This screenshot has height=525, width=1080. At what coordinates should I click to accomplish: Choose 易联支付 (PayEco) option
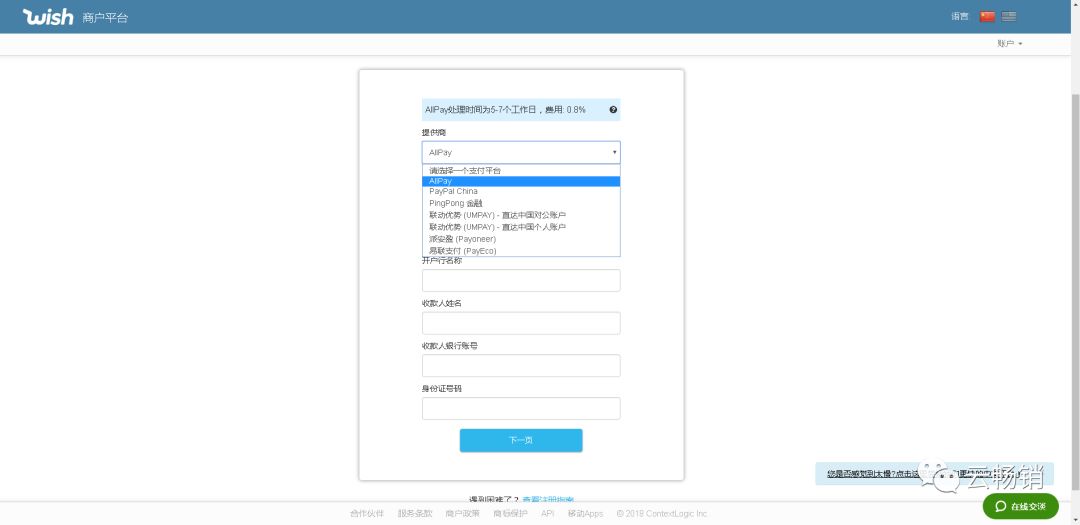point(521,250)
